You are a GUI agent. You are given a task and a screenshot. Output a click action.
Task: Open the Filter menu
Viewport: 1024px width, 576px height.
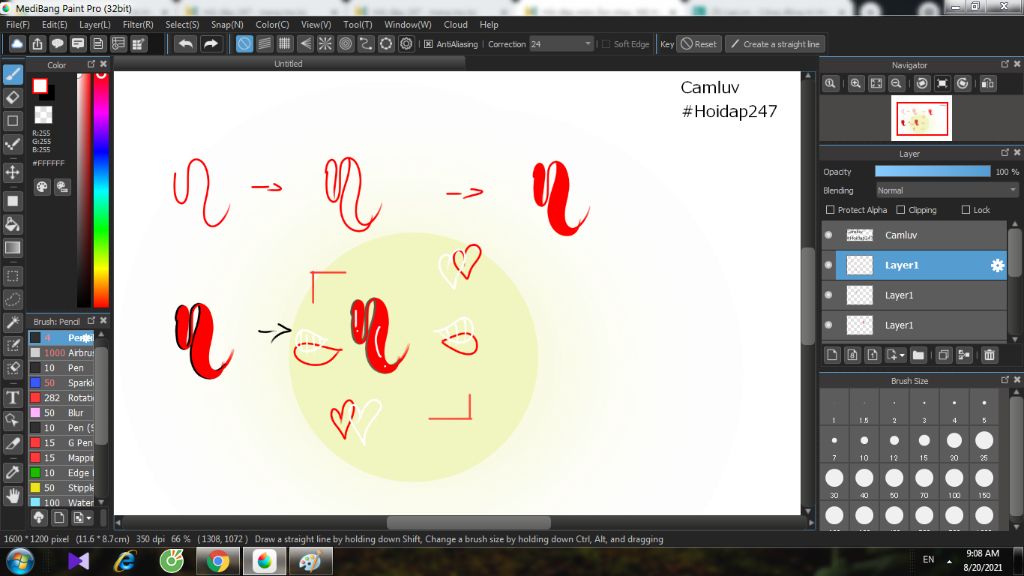(138, 25)
